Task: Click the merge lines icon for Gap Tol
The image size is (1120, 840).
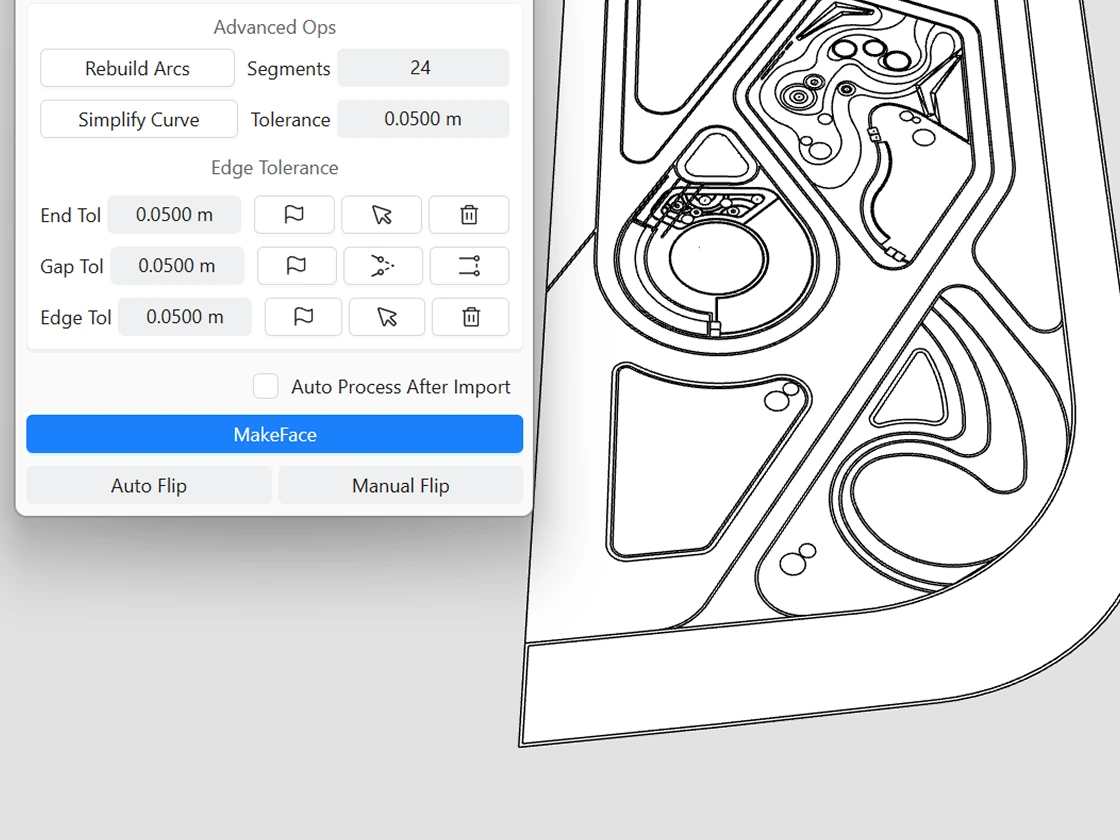Action: pyautogui.click(x=383, y=266)
